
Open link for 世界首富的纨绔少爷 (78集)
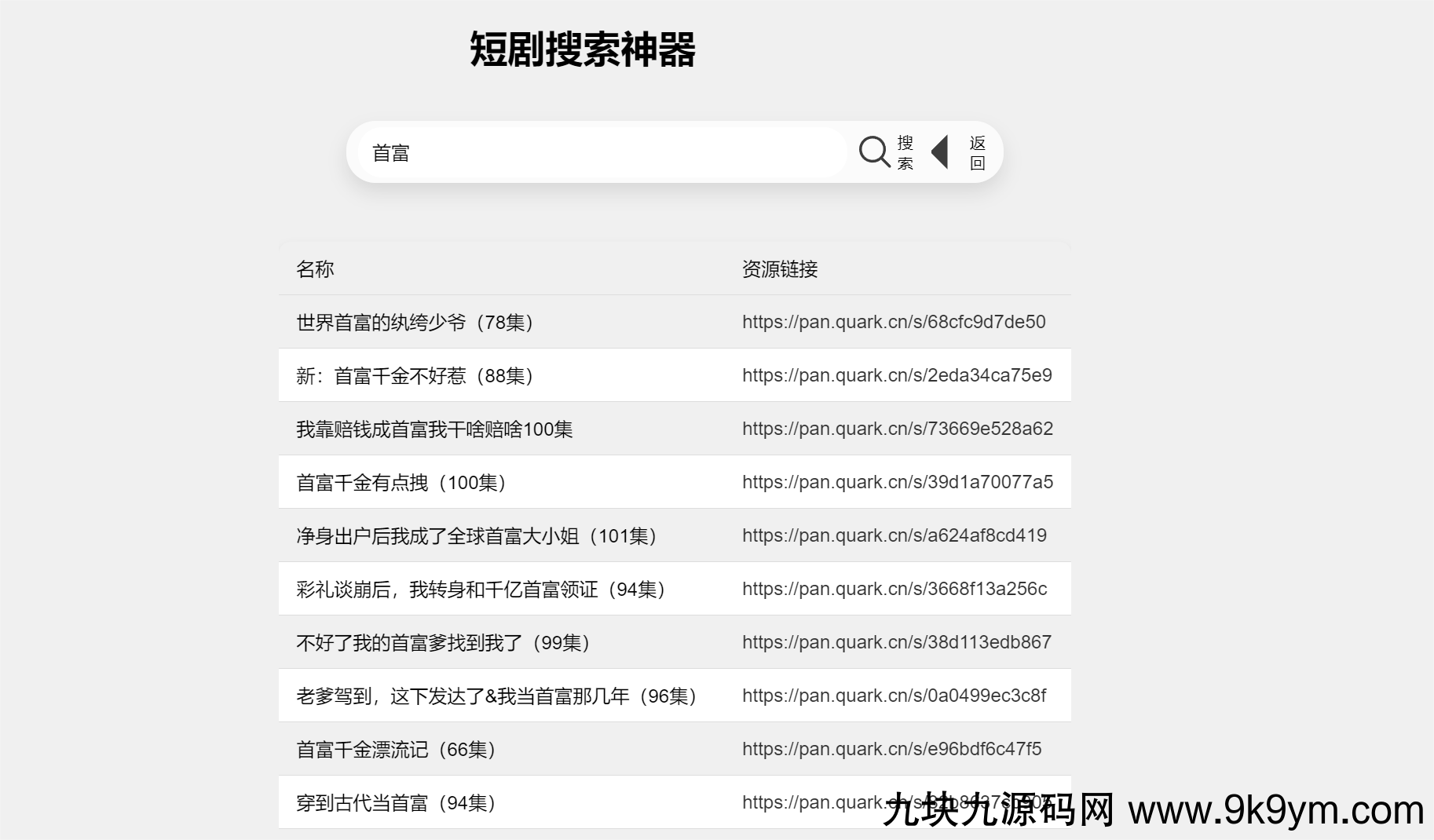pos(894,322)
